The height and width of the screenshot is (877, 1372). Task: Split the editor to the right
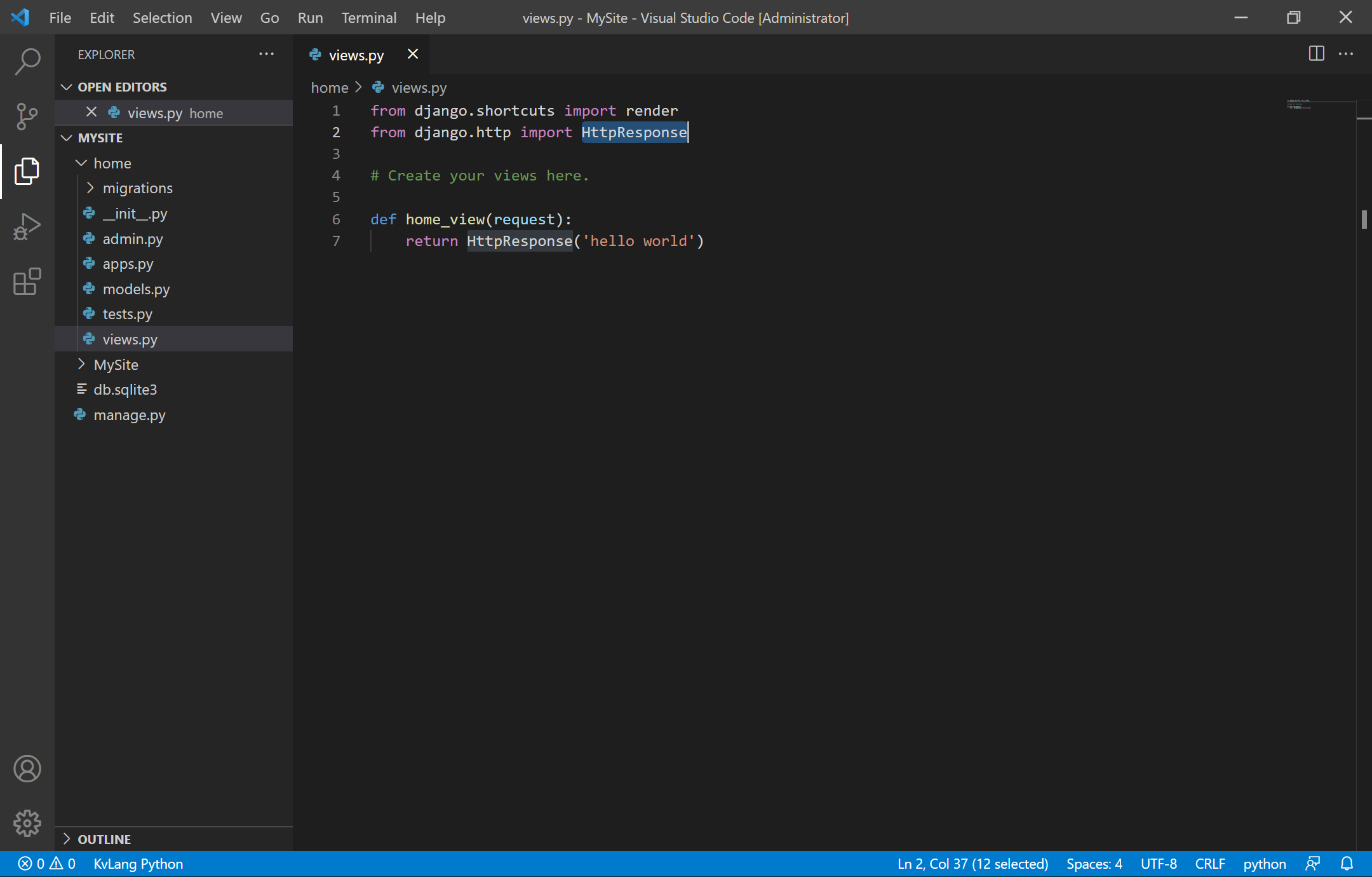click(1316, 53)
